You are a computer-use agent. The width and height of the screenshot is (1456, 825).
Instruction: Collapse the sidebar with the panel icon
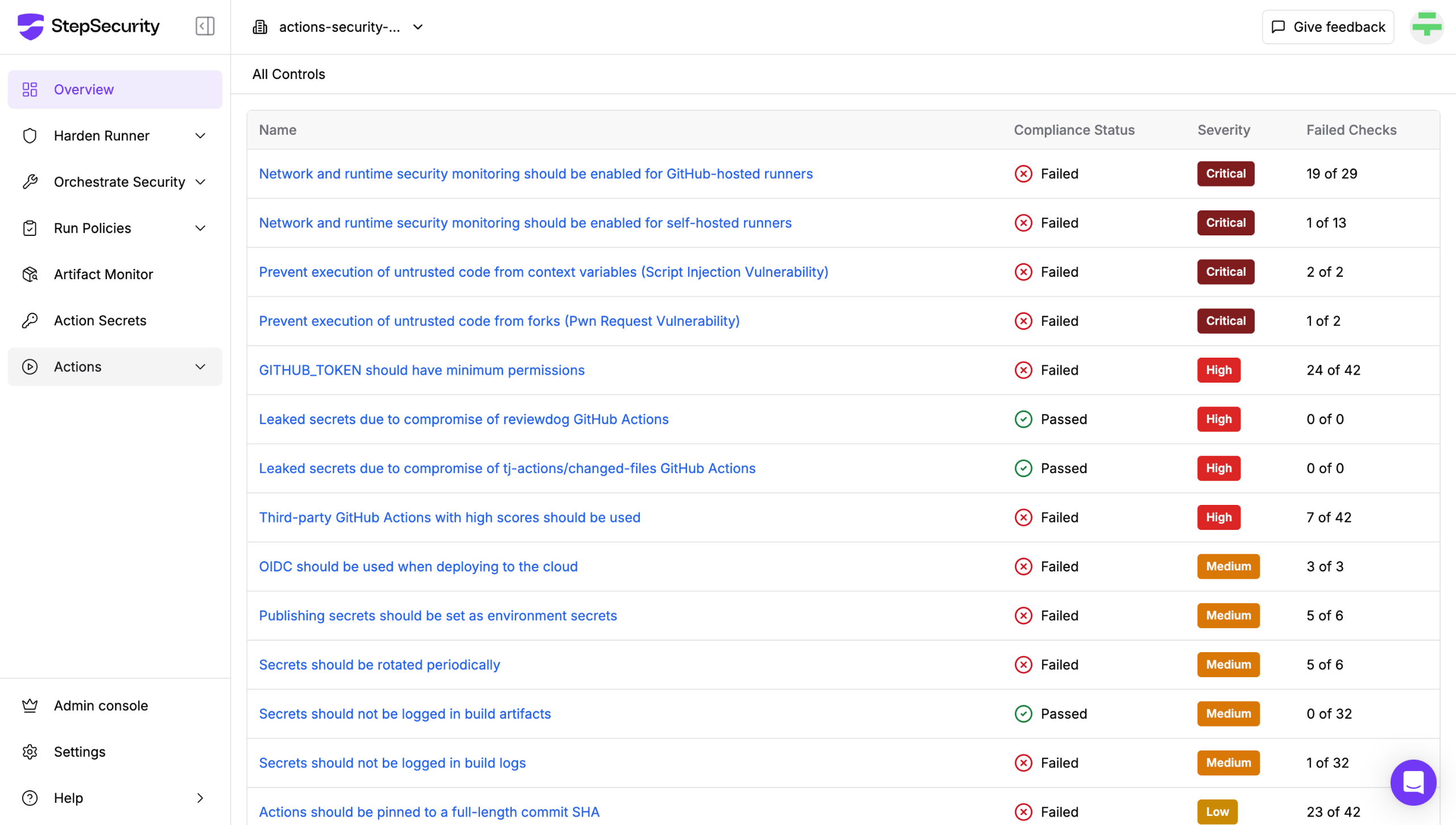pyautogui.click(x=205, y=26)
